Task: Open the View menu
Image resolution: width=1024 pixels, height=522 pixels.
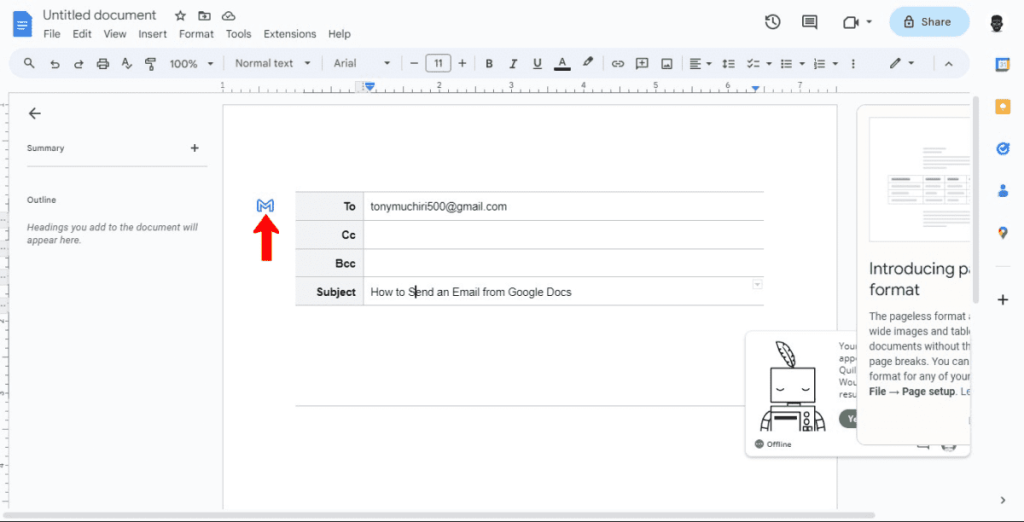Action: coord(115,34)
